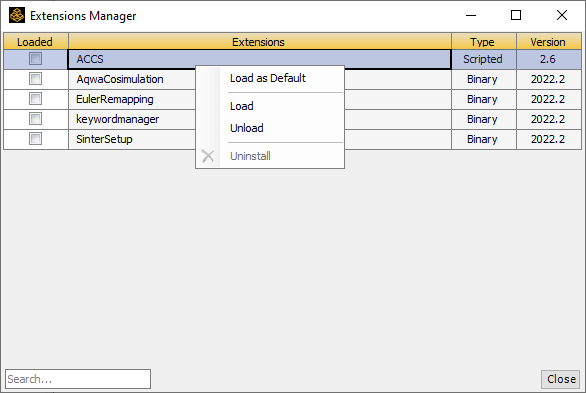
Task: Maximize the Extensions Manager window
Action: point(516,15)
